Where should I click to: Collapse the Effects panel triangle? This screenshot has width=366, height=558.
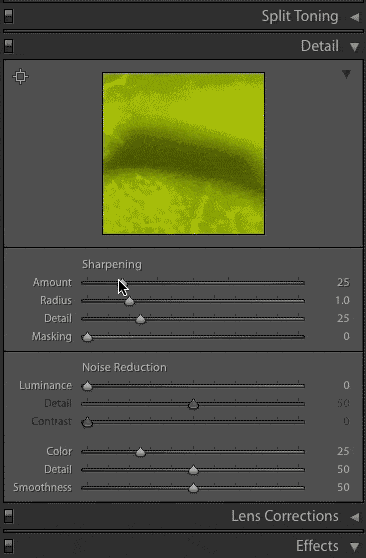point(355,547)
